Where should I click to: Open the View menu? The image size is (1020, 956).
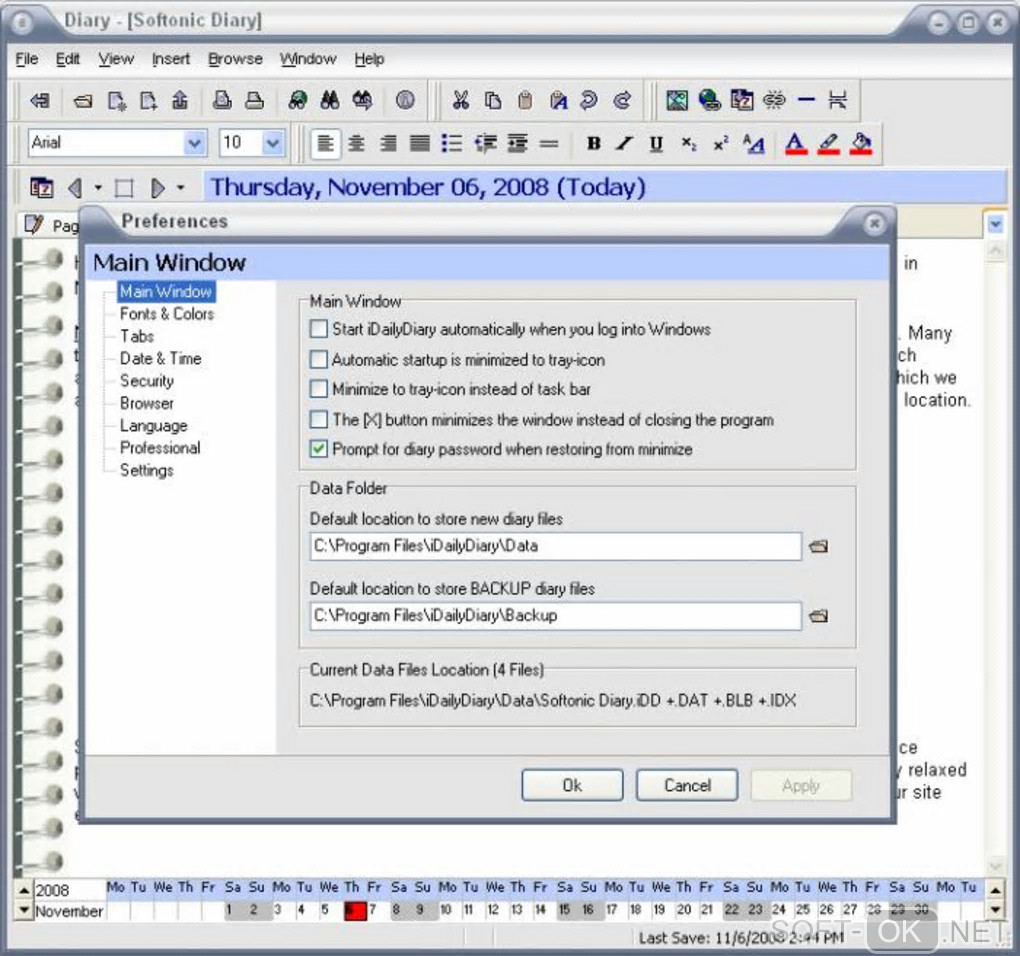pos(116,59)
